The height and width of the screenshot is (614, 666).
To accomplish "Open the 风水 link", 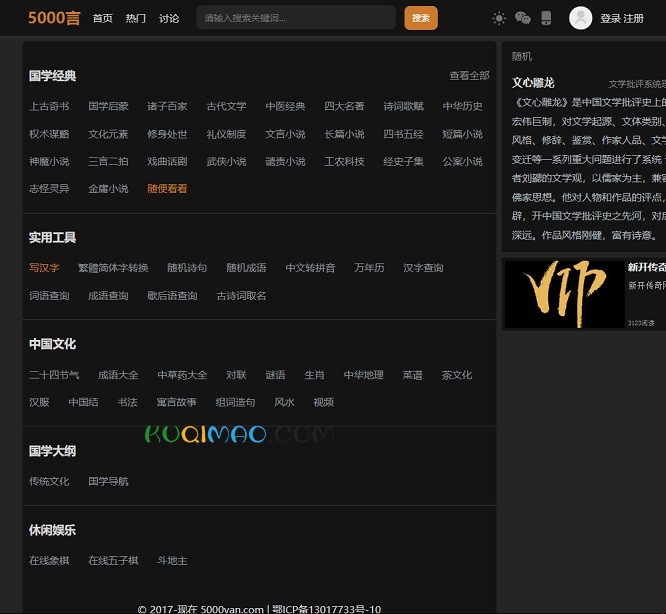I will [x=285, y=403].
